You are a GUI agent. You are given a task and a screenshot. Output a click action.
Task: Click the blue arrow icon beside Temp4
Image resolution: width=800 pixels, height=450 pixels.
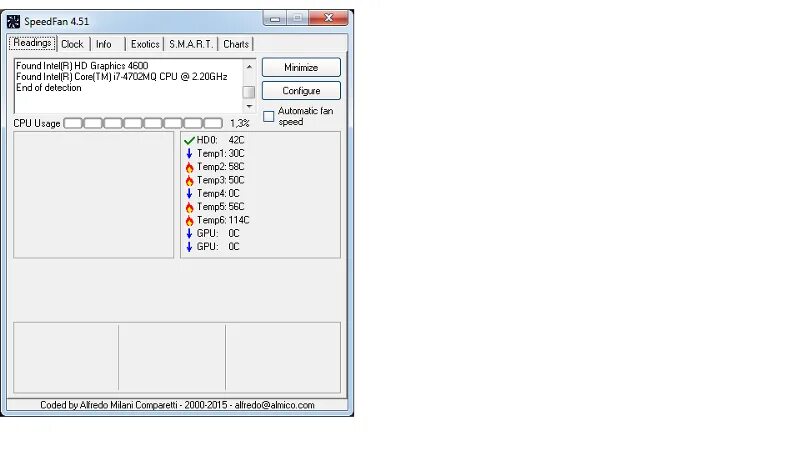tap(189, 193)
